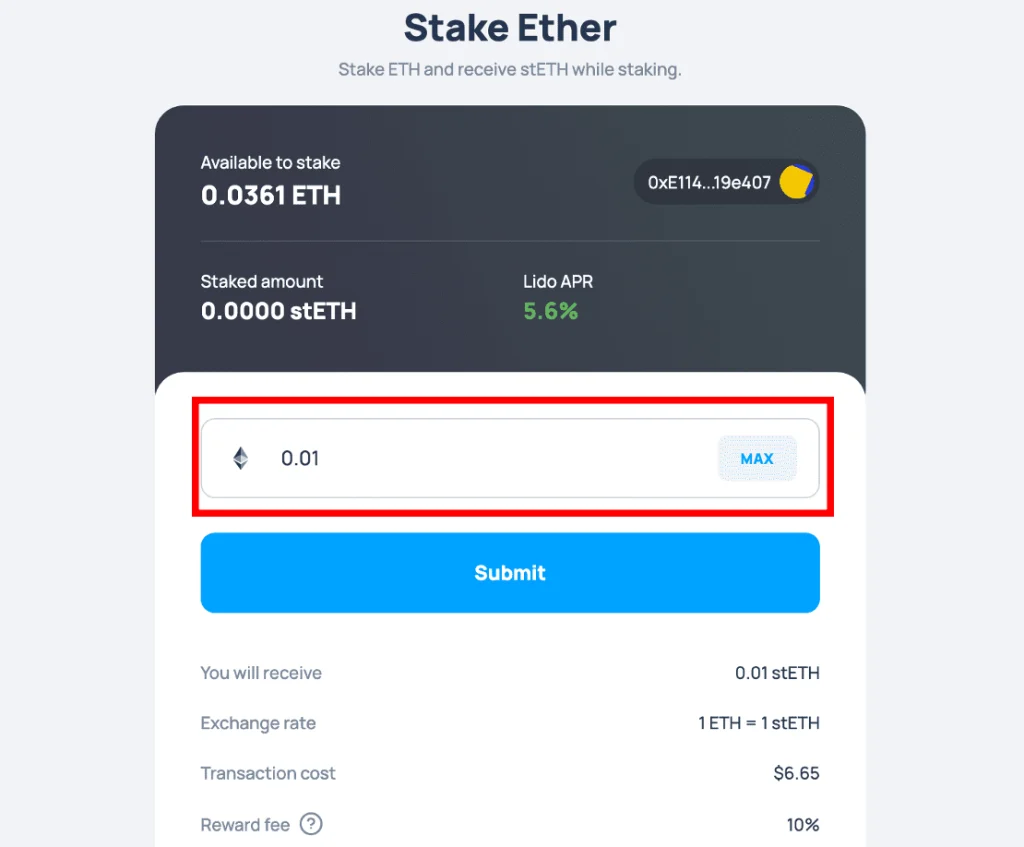1024x847 pixels.
Task: Click the Ethereum diamond icon in amount field
Action: pos(240,458)
